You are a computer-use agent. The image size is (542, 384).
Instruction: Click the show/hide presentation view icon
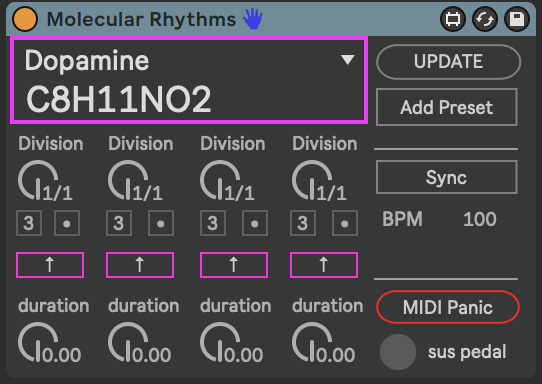point(453,19)
